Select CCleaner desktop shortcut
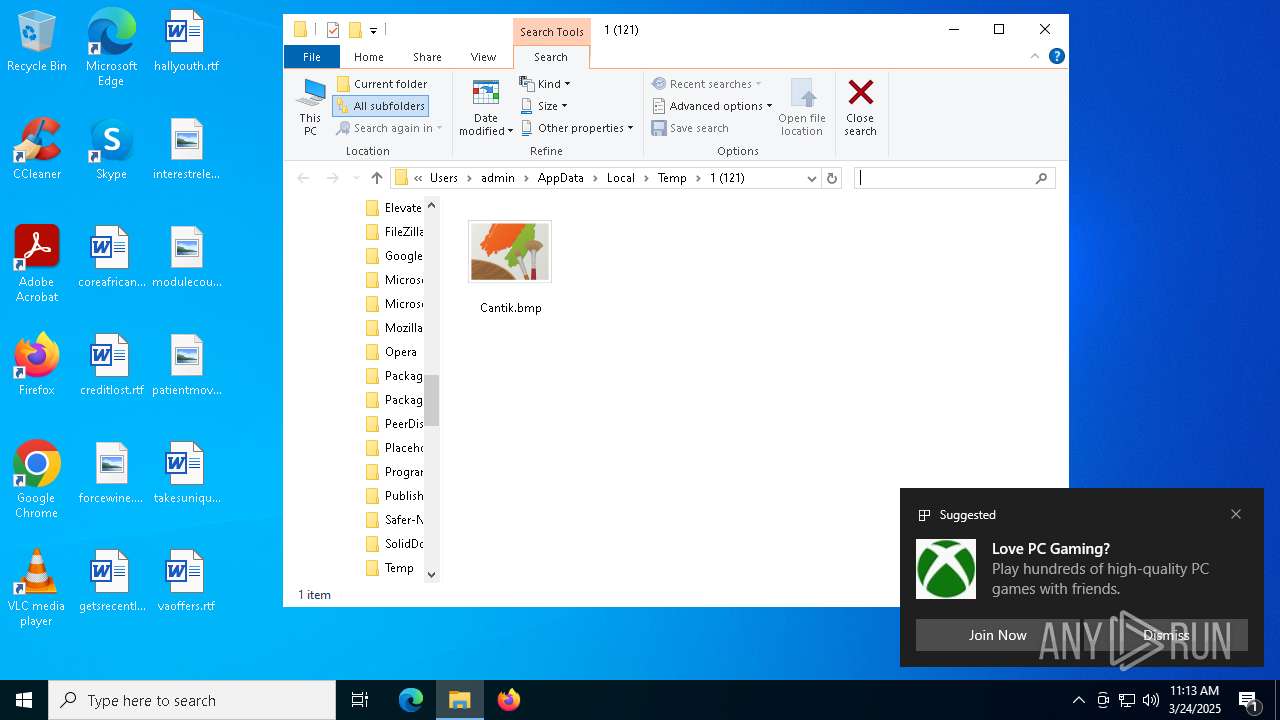This screenshot has height=720, width=1280. point(37,150)
